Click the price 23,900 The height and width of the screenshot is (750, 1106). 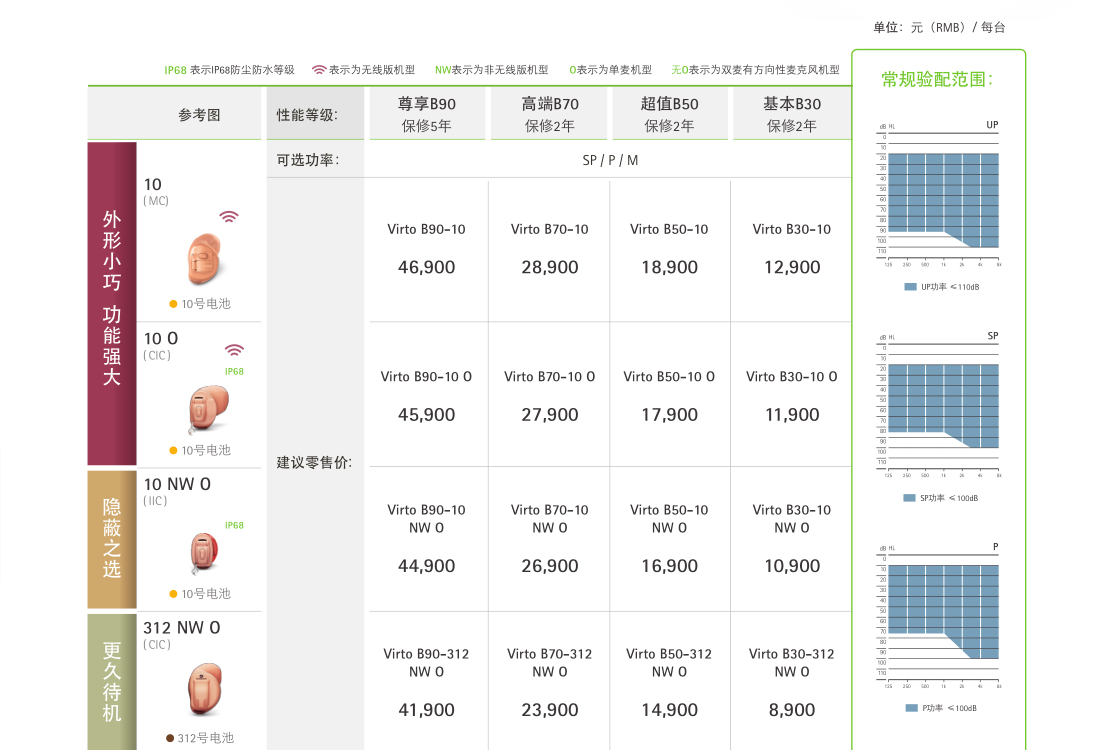point(549,710)
